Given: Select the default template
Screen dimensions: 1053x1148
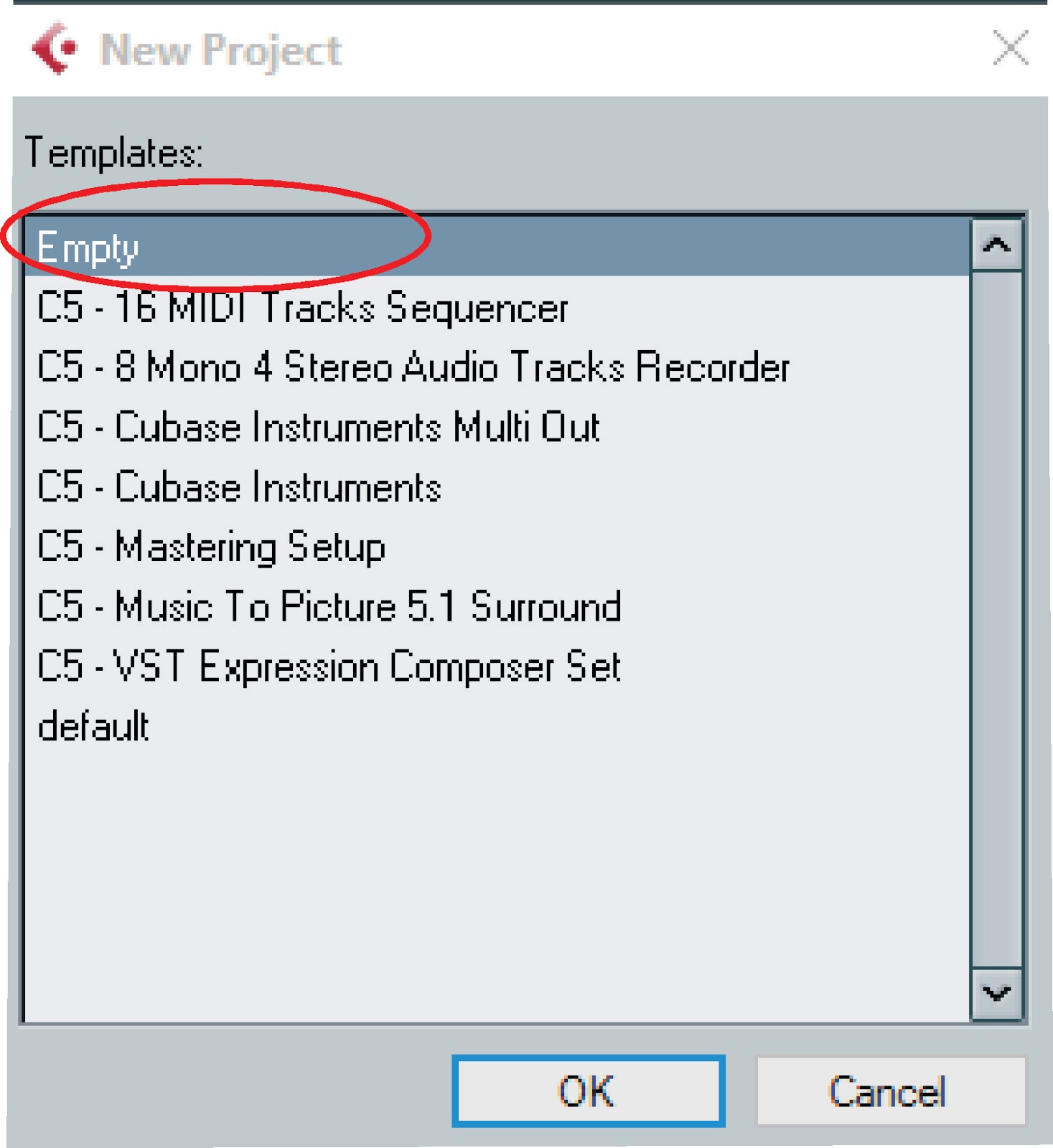Looking at the screenshot, I should [93, 726].
